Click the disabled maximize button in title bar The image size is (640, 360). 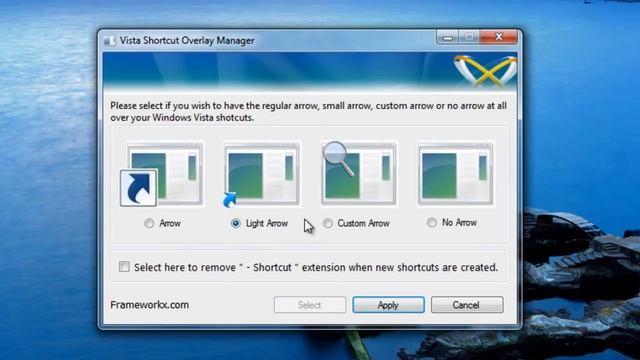[x=469, y=37]
